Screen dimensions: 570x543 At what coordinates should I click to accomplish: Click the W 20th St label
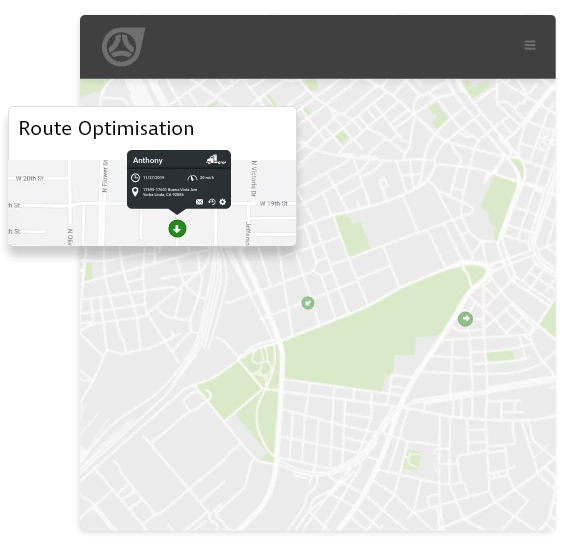pyautogui.click(x=29, y=178)
